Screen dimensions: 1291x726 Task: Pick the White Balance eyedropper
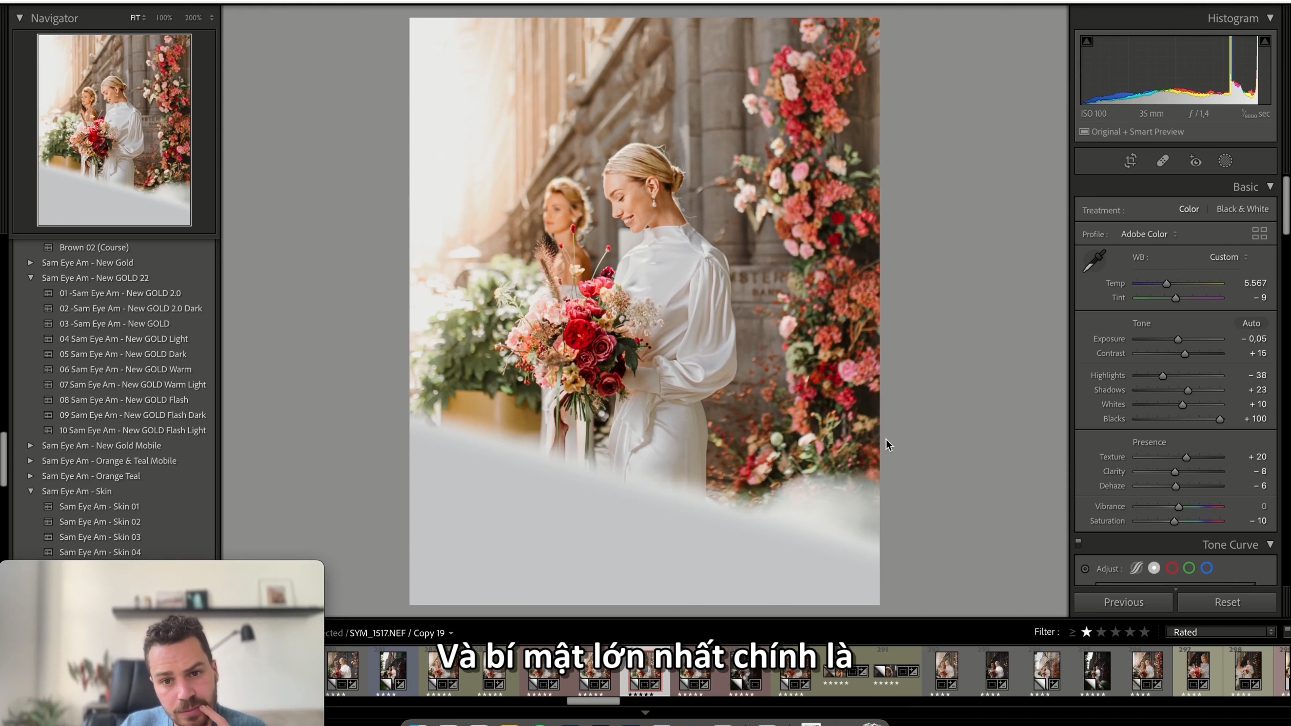(x=1091, y=264)
